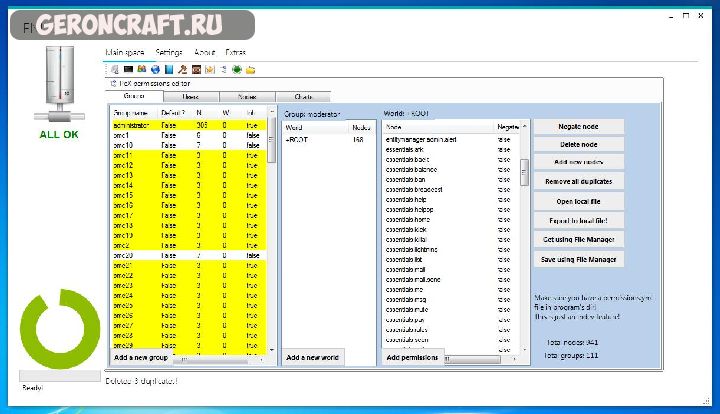Switch to the Users tab
The width and height of the screenshot is (720, 414).
[x=189, y=97]
